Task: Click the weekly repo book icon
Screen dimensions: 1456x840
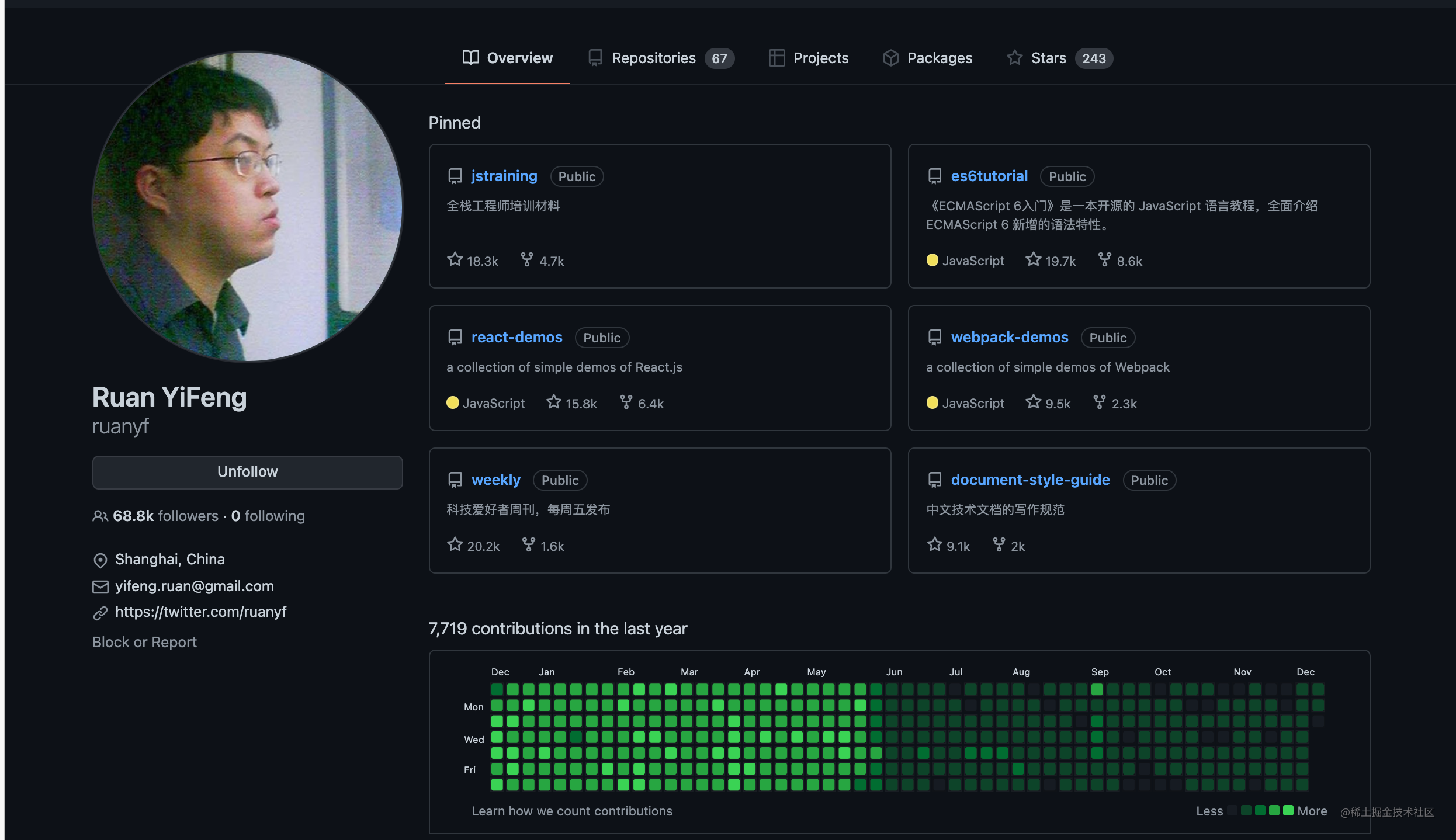Action: 455,480
